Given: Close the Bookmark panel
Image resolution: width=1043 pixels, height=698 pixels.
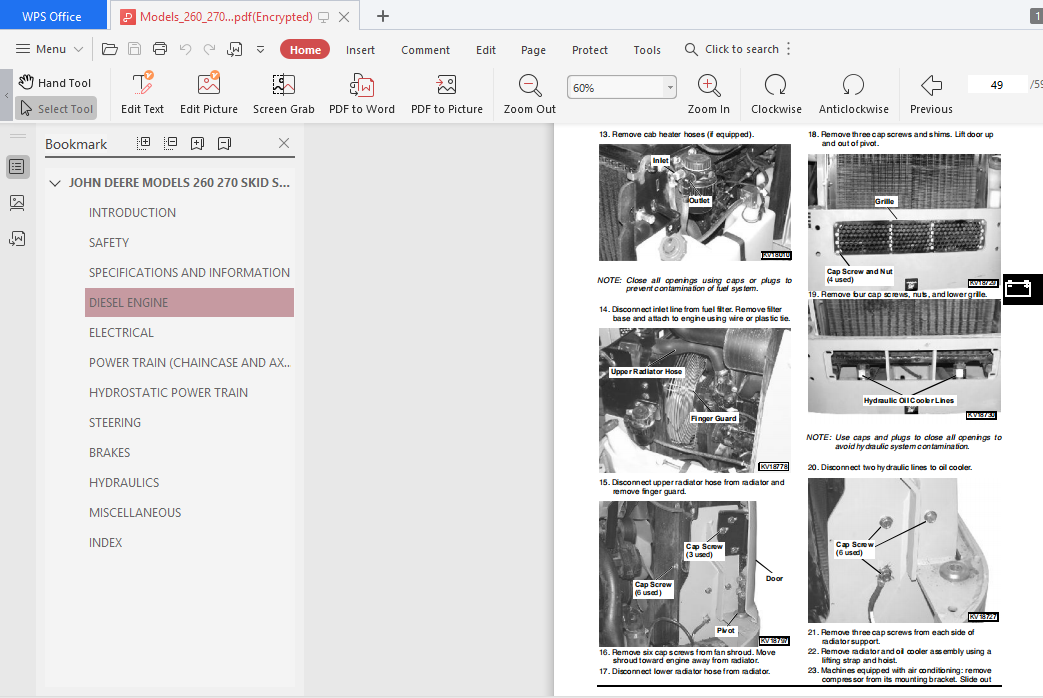Looking at the screenshot, I should point(284,143).
